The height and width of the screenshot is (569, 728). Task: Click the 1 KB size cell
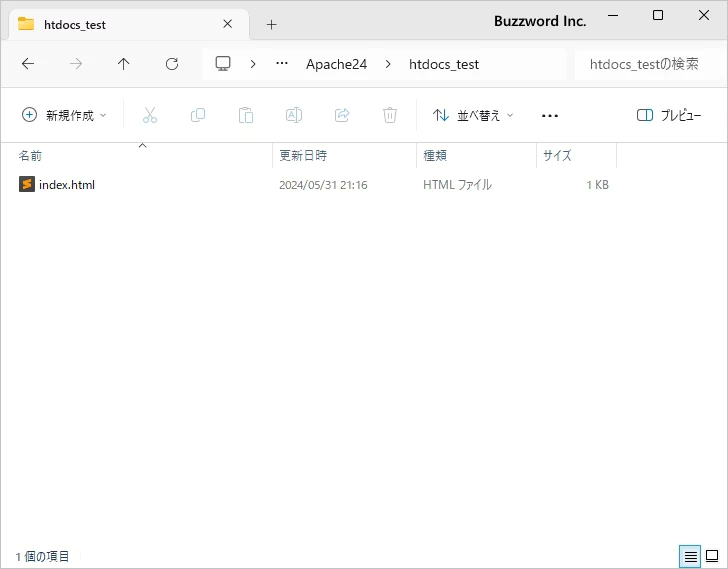pyautogui.click(x=597, y=185)
